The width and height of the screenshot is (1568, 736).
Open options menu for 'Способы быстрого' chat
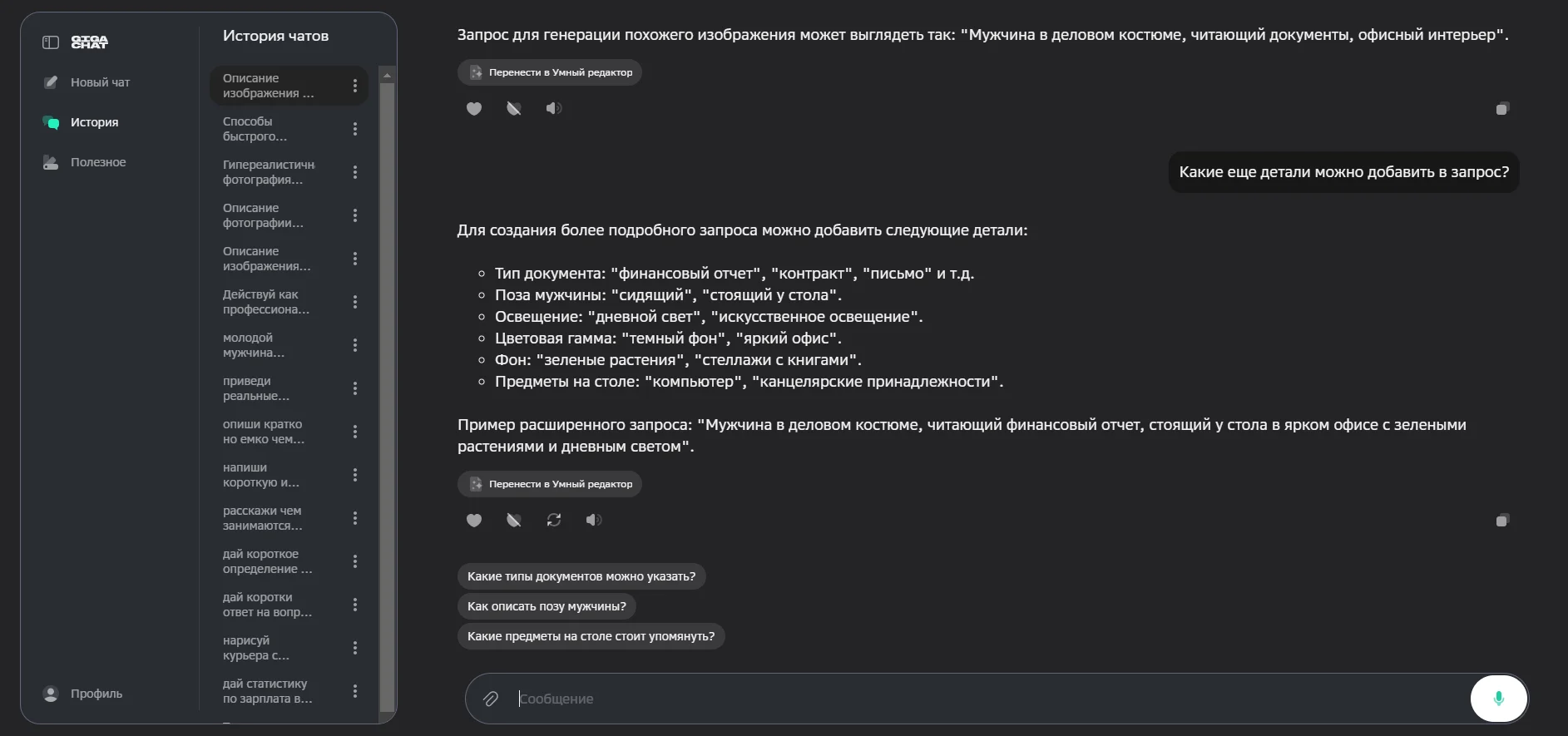(355, 129)
